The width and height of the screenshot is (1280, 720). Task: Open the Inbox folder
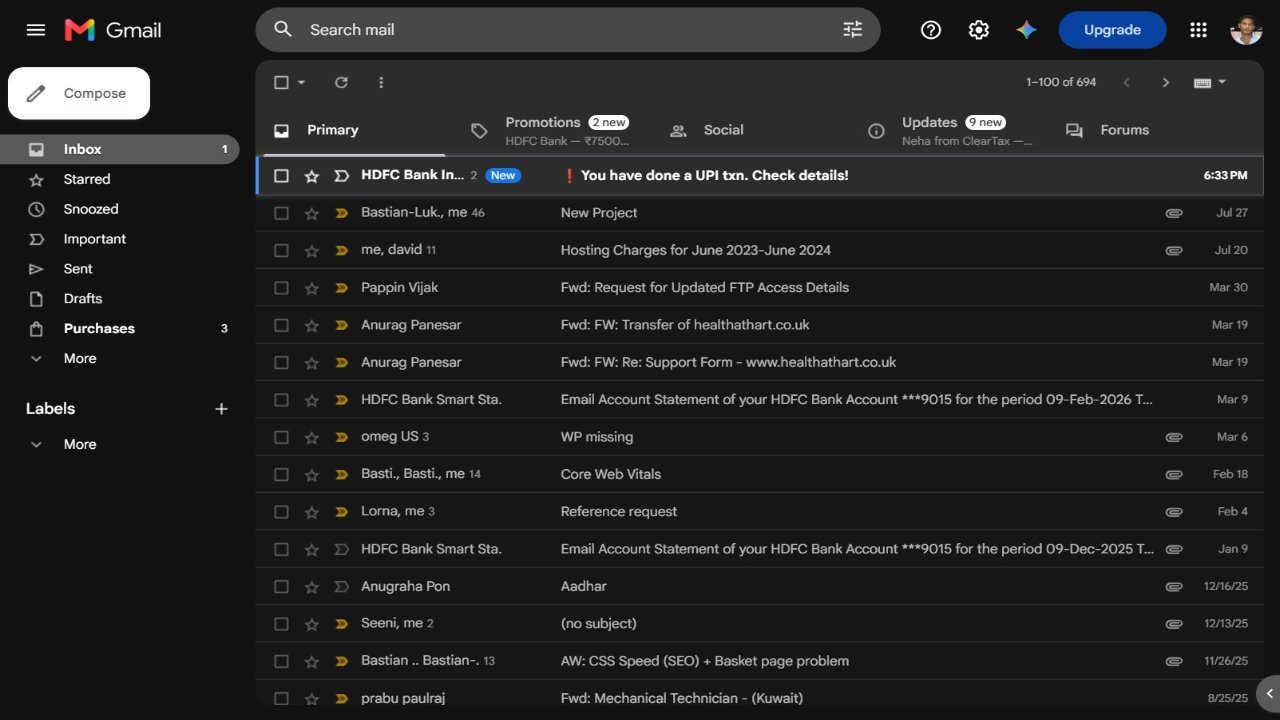pos(120,149)
